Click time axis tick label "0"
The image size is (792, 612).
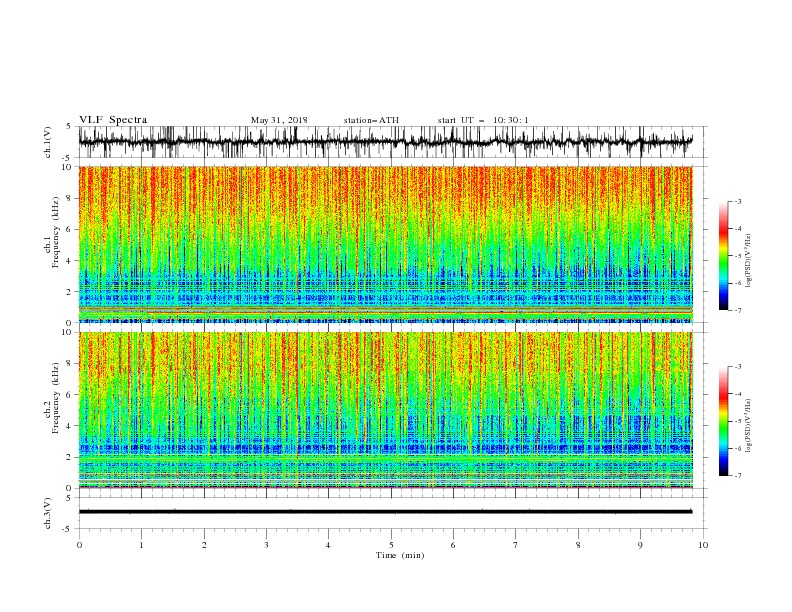click(x=79, y=545)
